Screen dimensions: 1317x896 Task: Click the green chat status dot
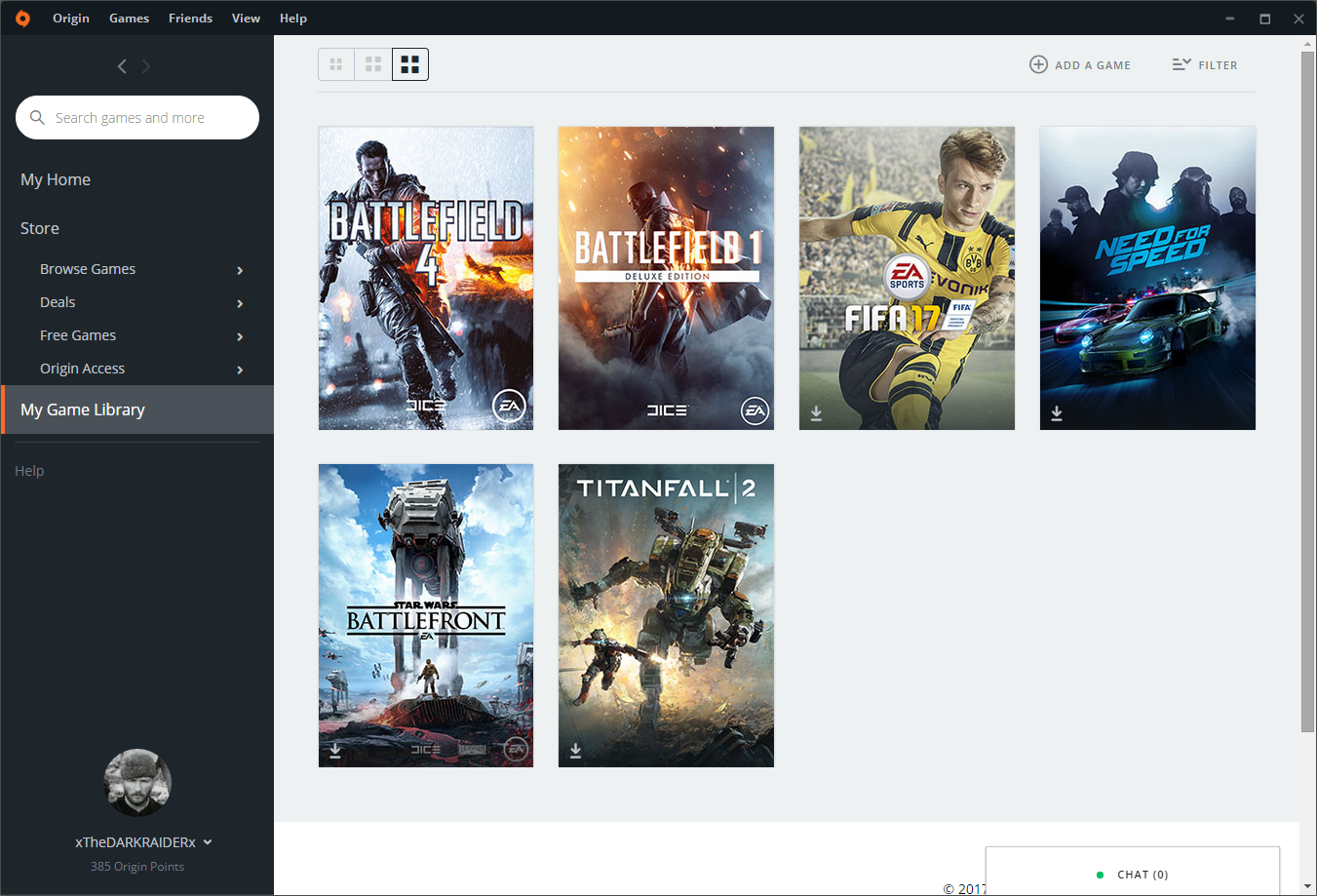1100,875
